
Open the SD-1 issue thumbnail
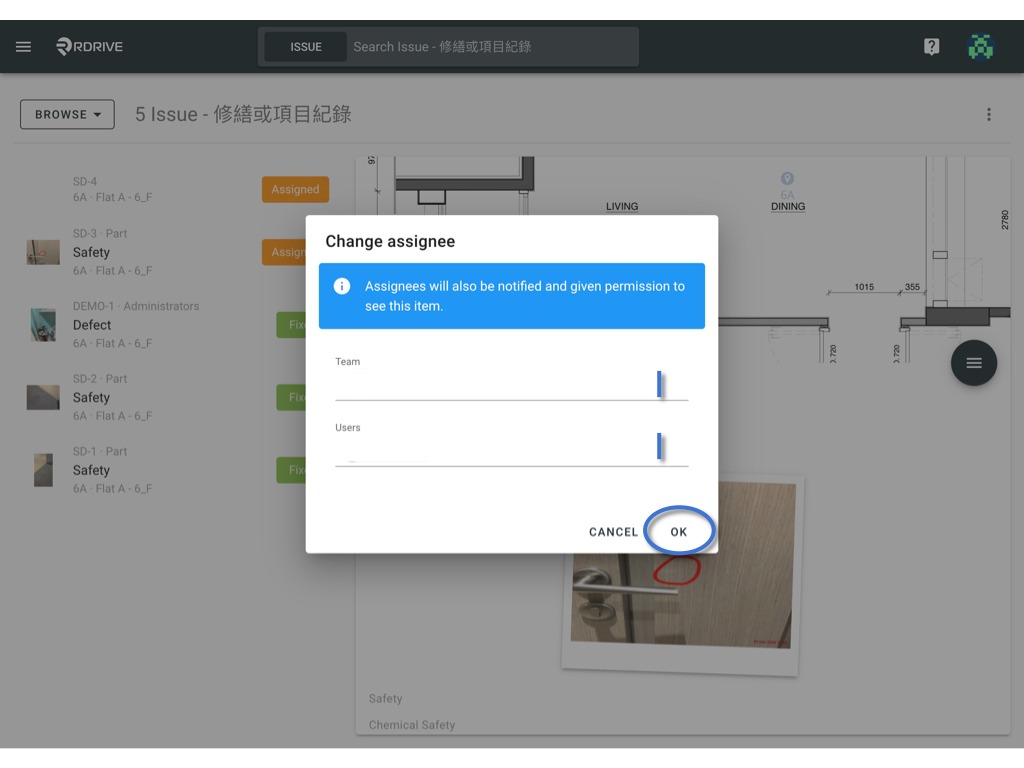click(43, 470)
